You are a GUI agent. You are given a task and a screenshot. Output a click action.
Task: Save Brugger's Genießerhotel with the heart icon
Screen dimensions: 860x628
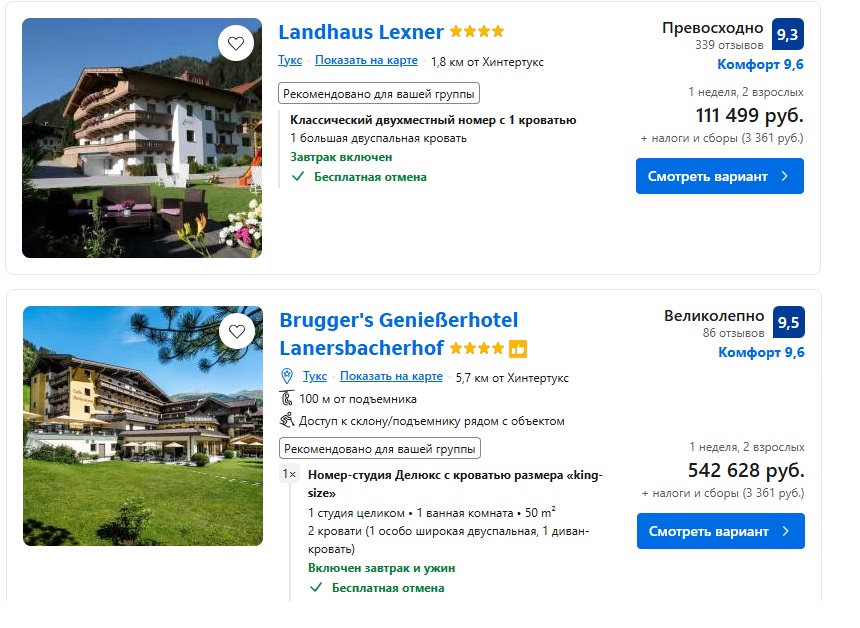pos(237,331)
